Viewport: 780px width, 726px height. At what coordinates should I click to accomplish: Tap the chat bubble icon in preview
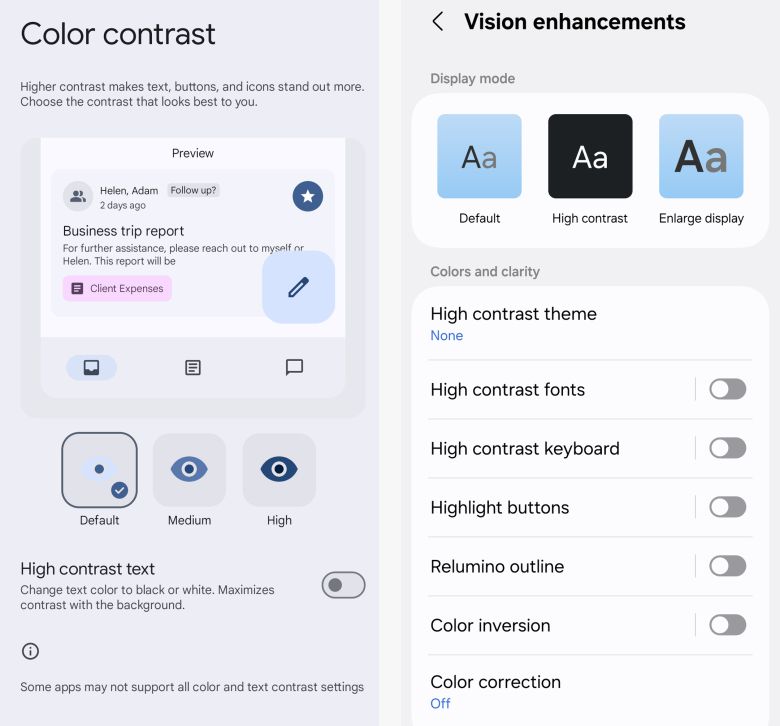(x=294, y=367)
